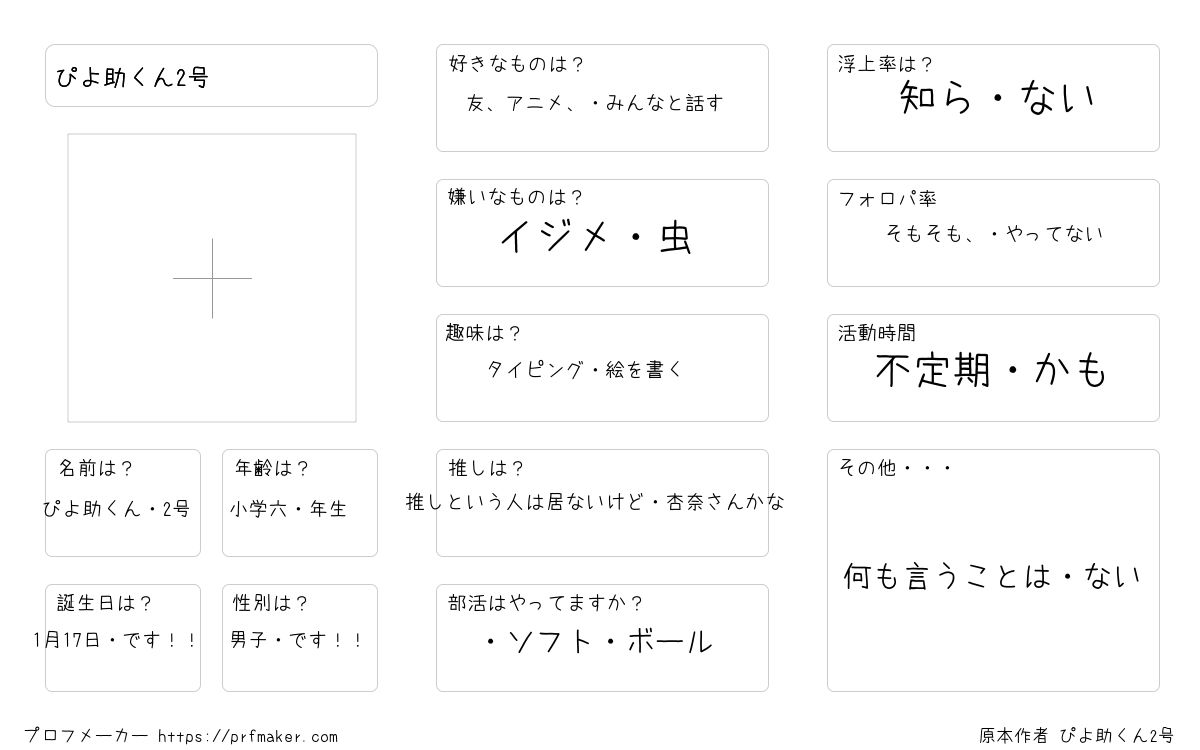The image size is (1200, 750).
Task: Click the text 何も言うことは・ない
Action: click(992, 576)
